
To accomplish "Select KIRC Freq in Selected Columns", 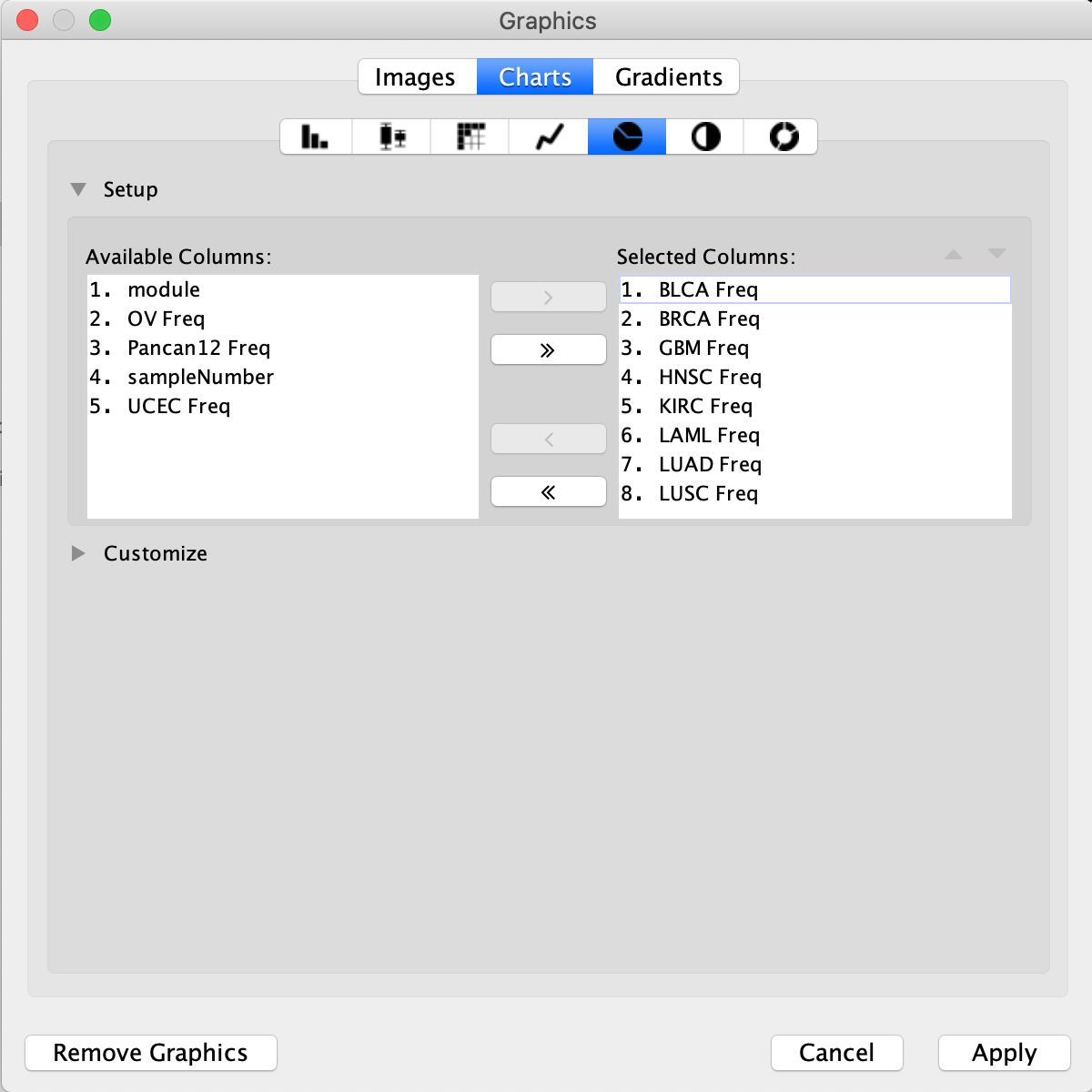I will coord(705,407).
